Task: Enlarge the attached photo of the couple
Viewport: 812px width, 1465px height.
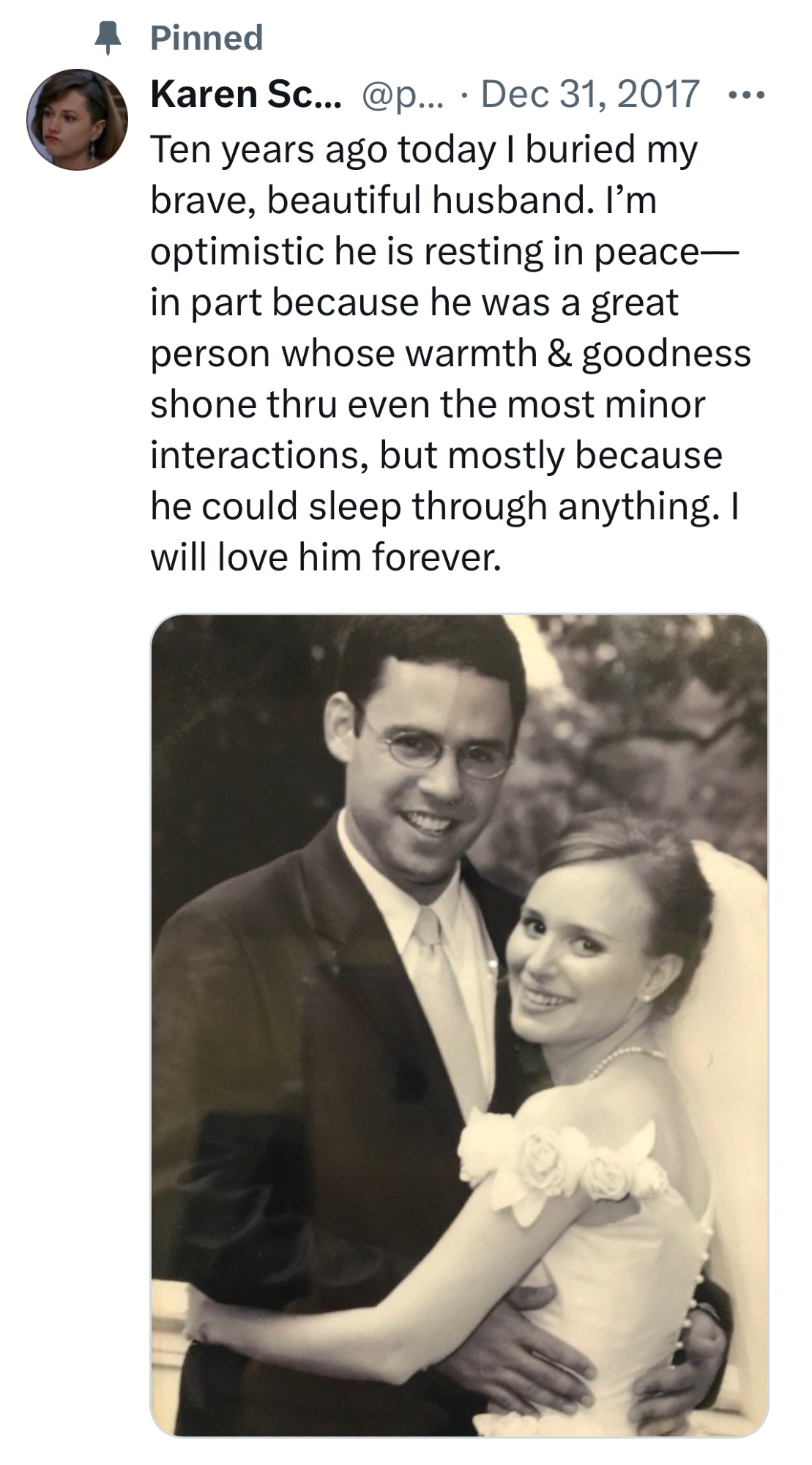Action: click(x=459, y=1025)
